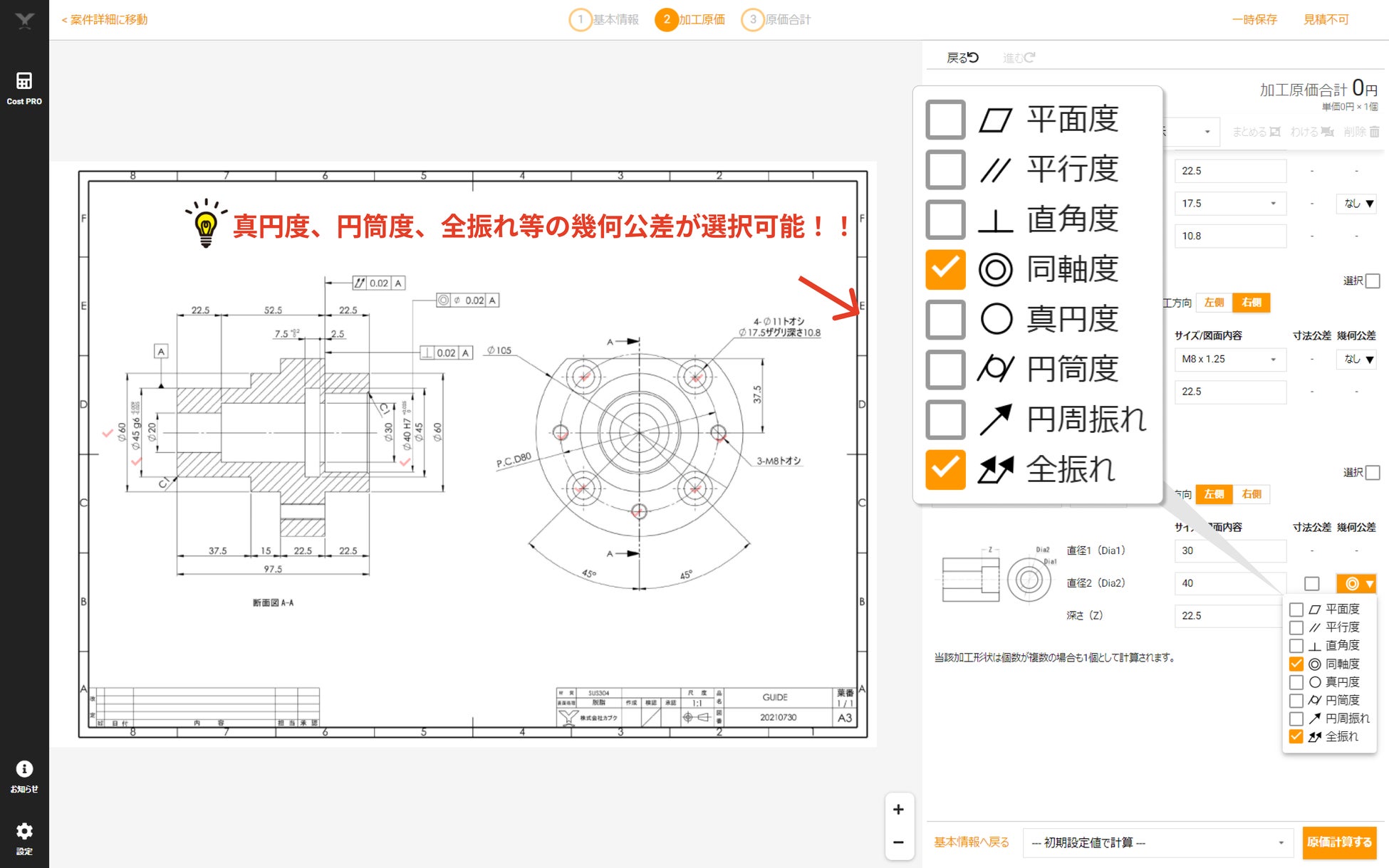
Task: Click the 案件詳細に移動 link
Action: pos(105,19)
